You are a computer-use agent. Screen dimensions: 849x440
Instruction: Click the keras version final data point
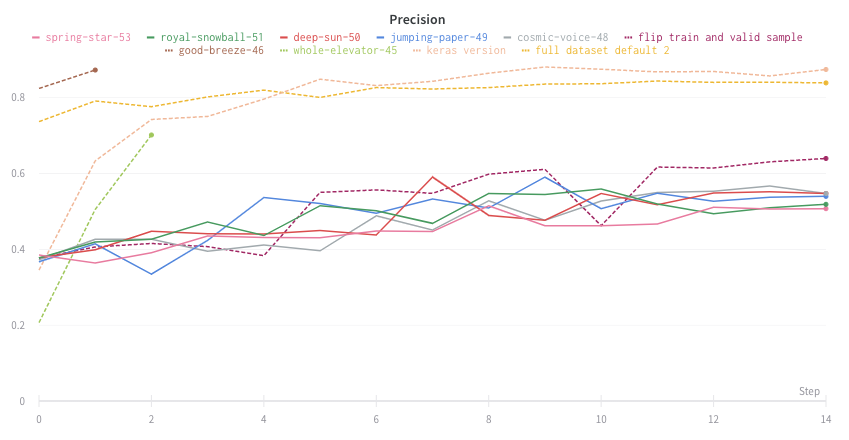pos(826,70)
